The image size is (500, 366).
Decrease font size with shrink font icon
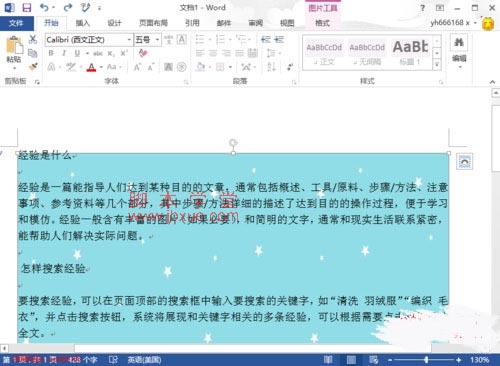click(x=151, y=67)
